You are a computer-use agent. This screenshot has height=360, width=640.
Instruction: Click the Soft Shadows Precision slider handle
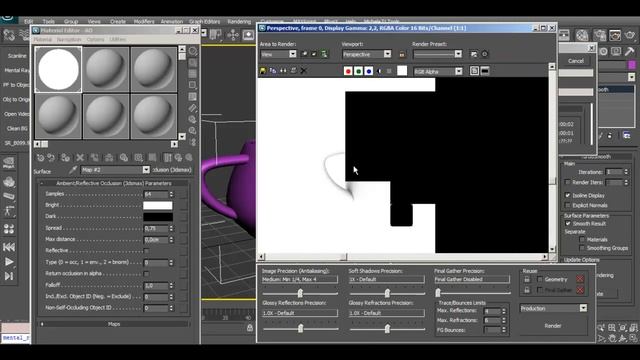[x=387, y=293]
